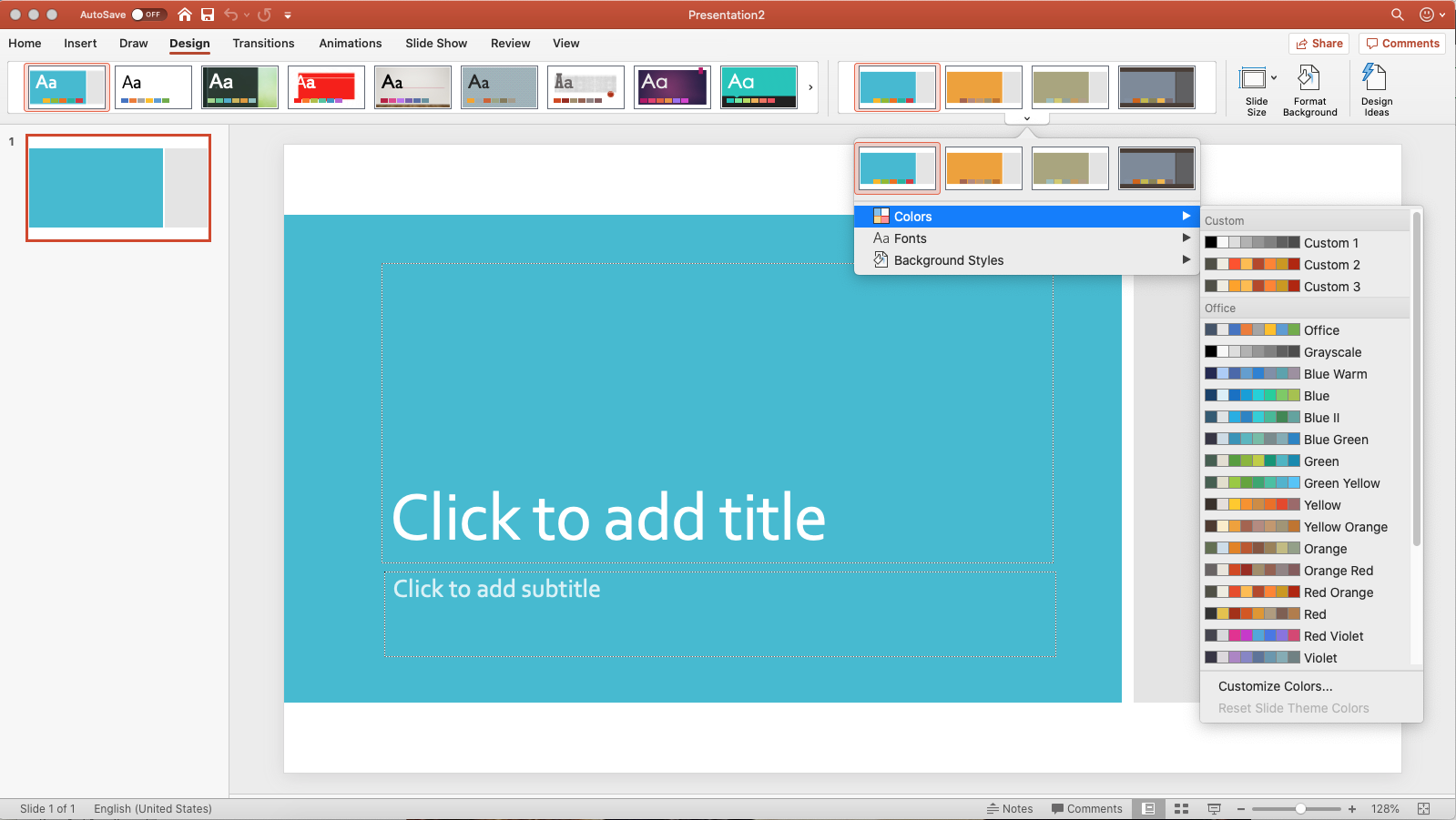1456x820 pixels.
Task: Click zoom in plus icon
Action: tap(1352, 809)
